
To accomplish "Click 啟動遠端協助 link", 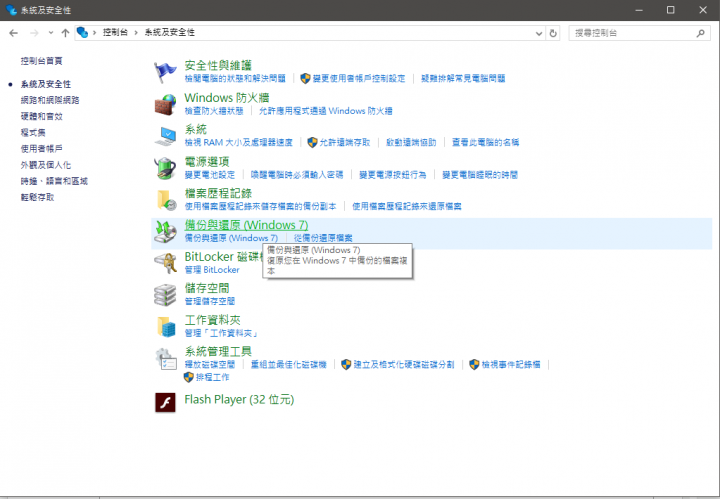I will [x=411, y=142].
